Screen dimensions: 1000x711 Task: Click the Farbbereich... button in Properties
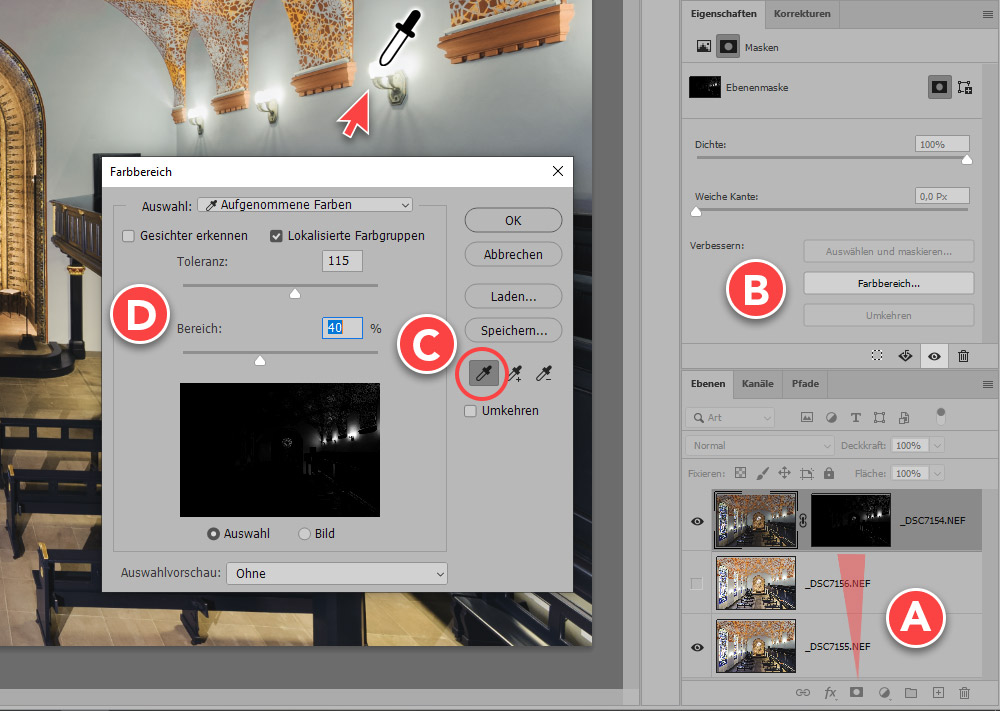click(888, 283)
